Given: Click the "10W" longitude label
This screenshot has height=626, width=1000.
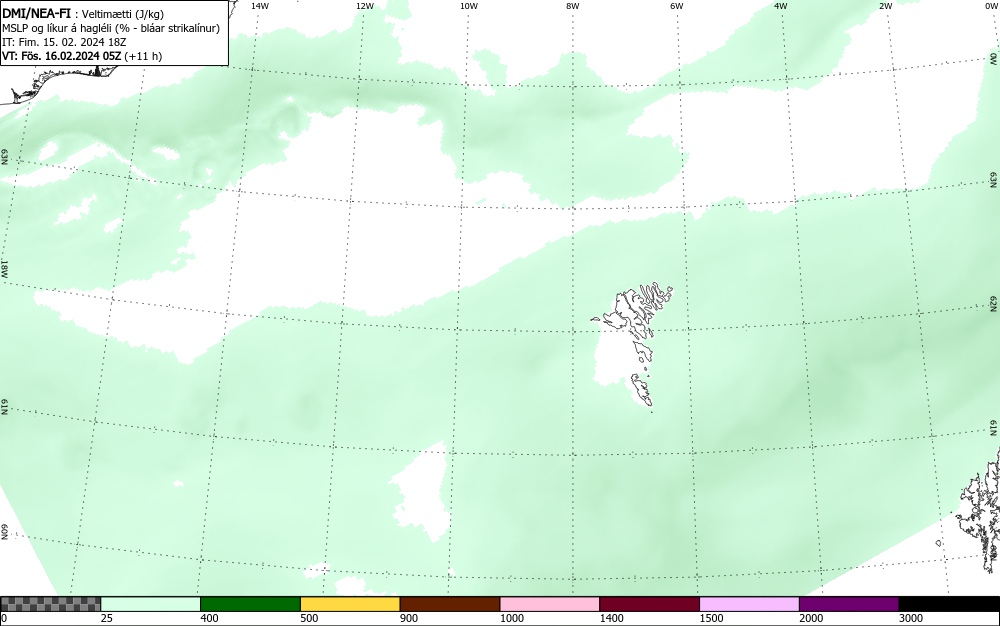Looking at the screenshot, I should point(469,6).
